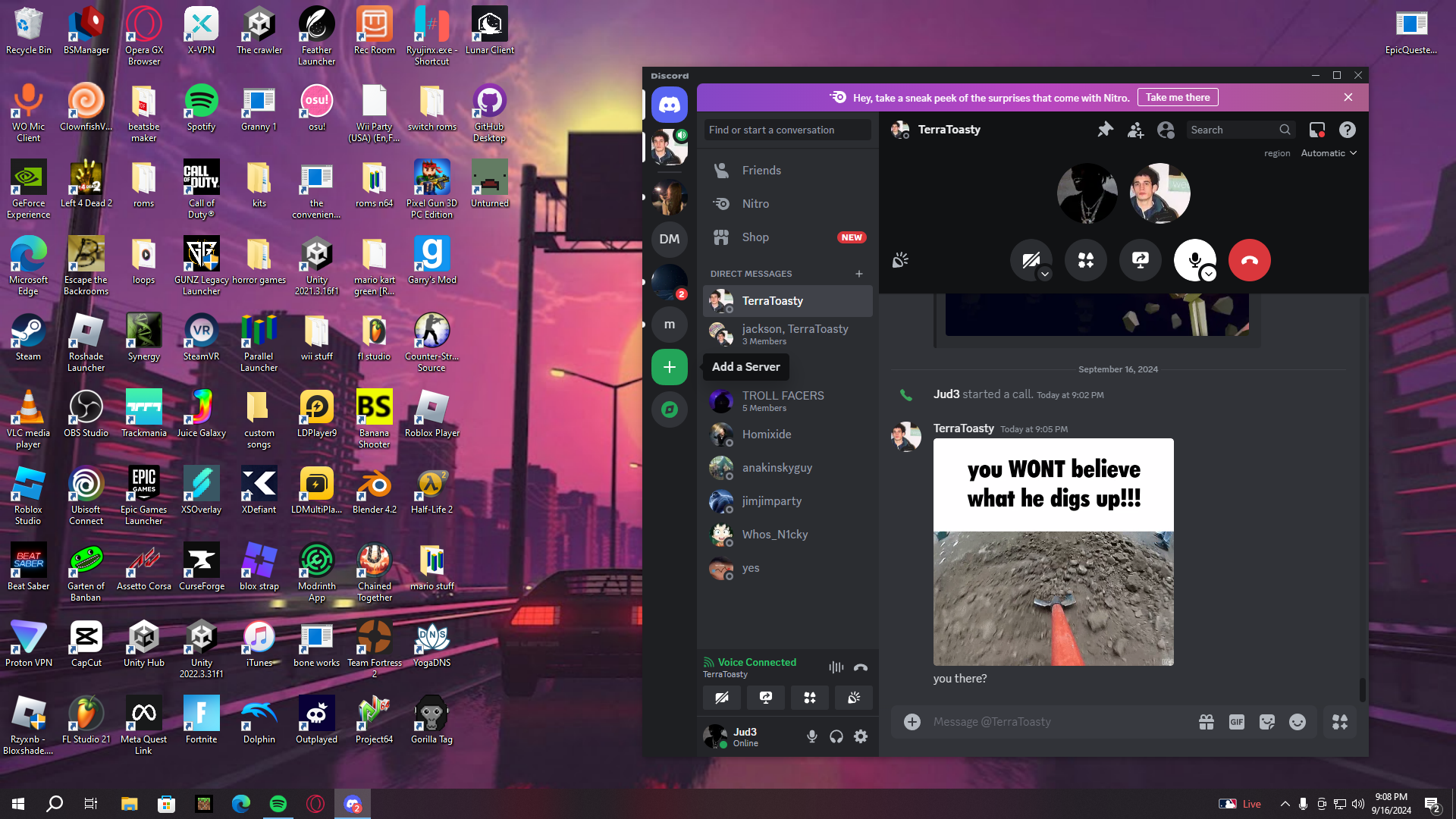Toggle camera button in voice panel
The image size is (1456, 819).
pos(722,698)
